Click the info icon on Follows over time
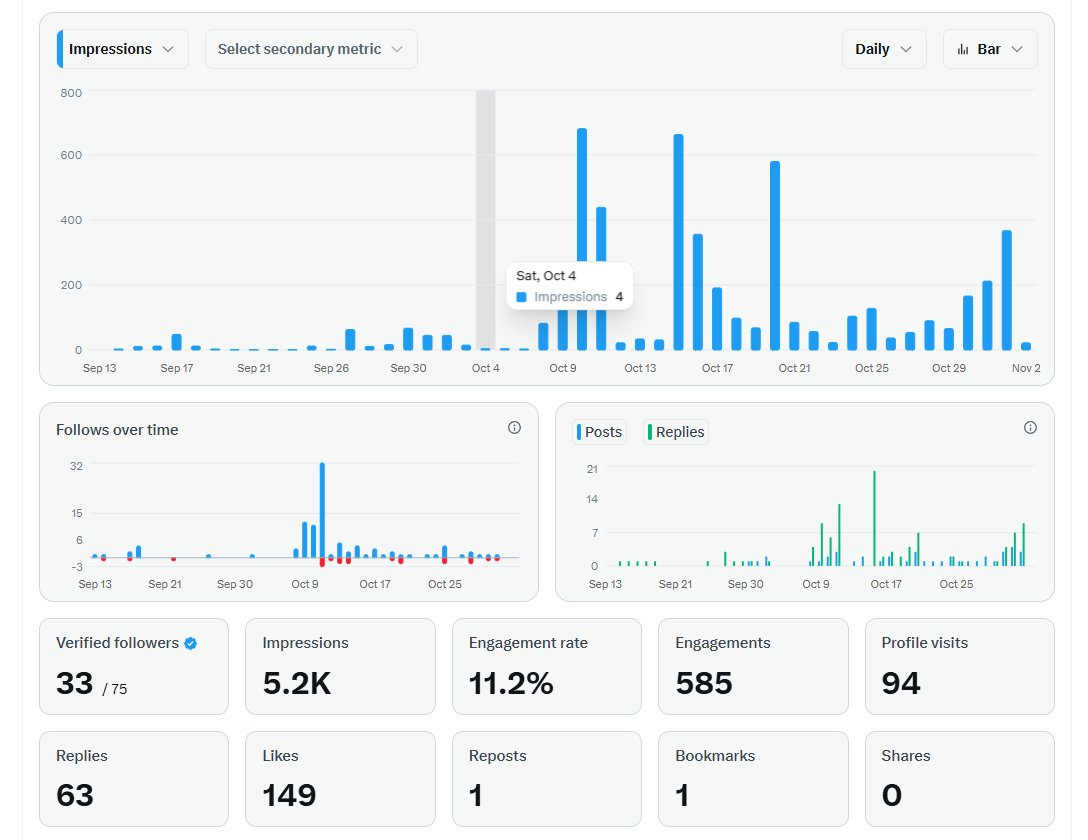 tap(514, 427)
